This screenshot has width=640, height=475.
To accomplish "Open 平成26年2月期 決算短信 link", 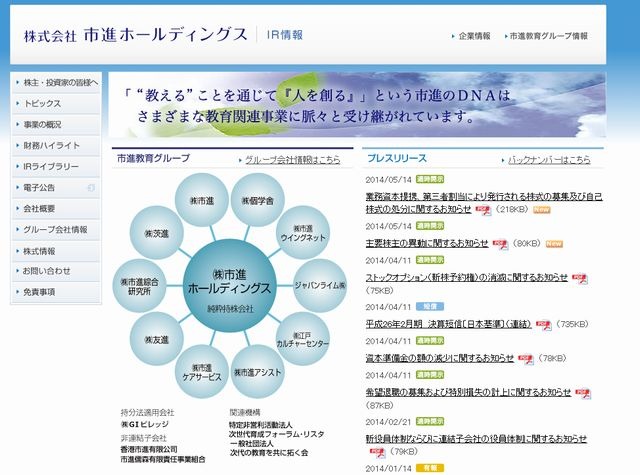I will tap(448, 324).
